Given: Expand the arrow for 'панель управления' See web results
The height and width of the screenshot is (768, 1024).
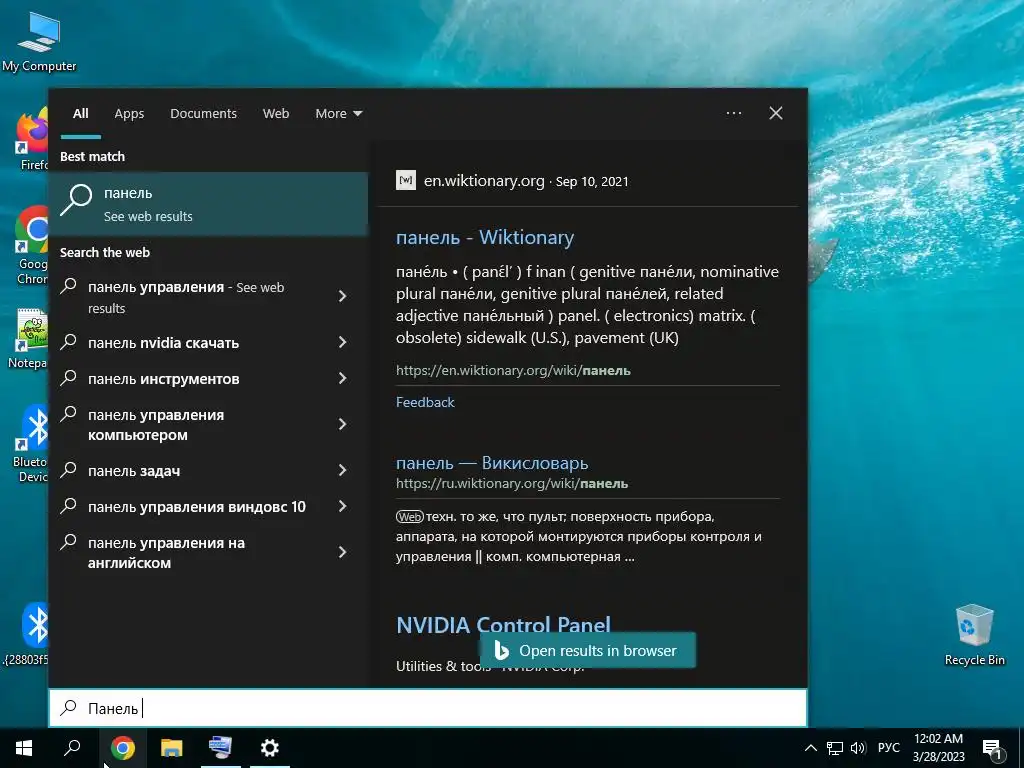Looking at the screenshot, I should tap(343, 296).
